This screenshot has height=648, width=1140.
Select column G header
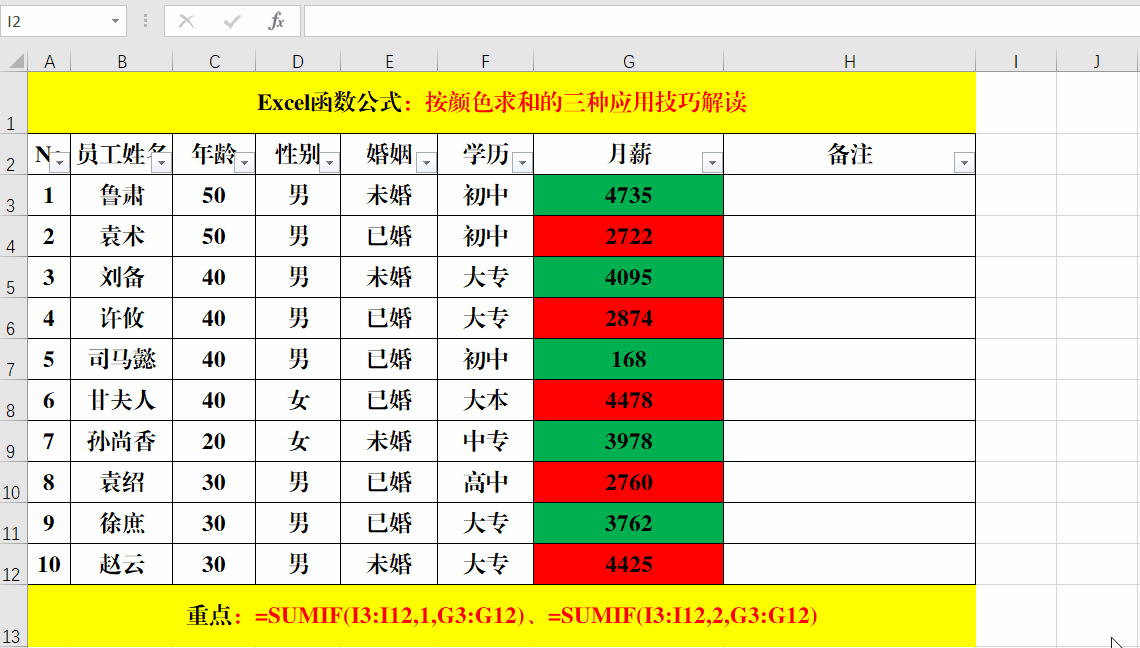coord(629,62)
